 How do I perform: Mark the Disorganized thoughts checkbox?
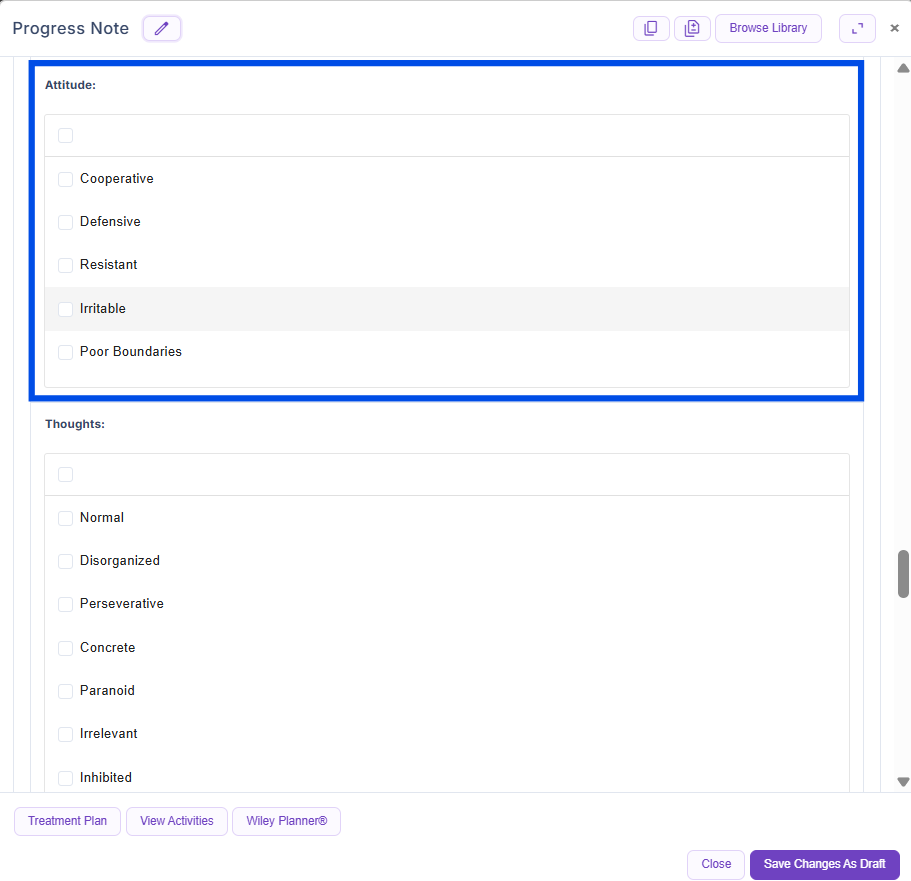pyautogui.click(x=65, y=561)
